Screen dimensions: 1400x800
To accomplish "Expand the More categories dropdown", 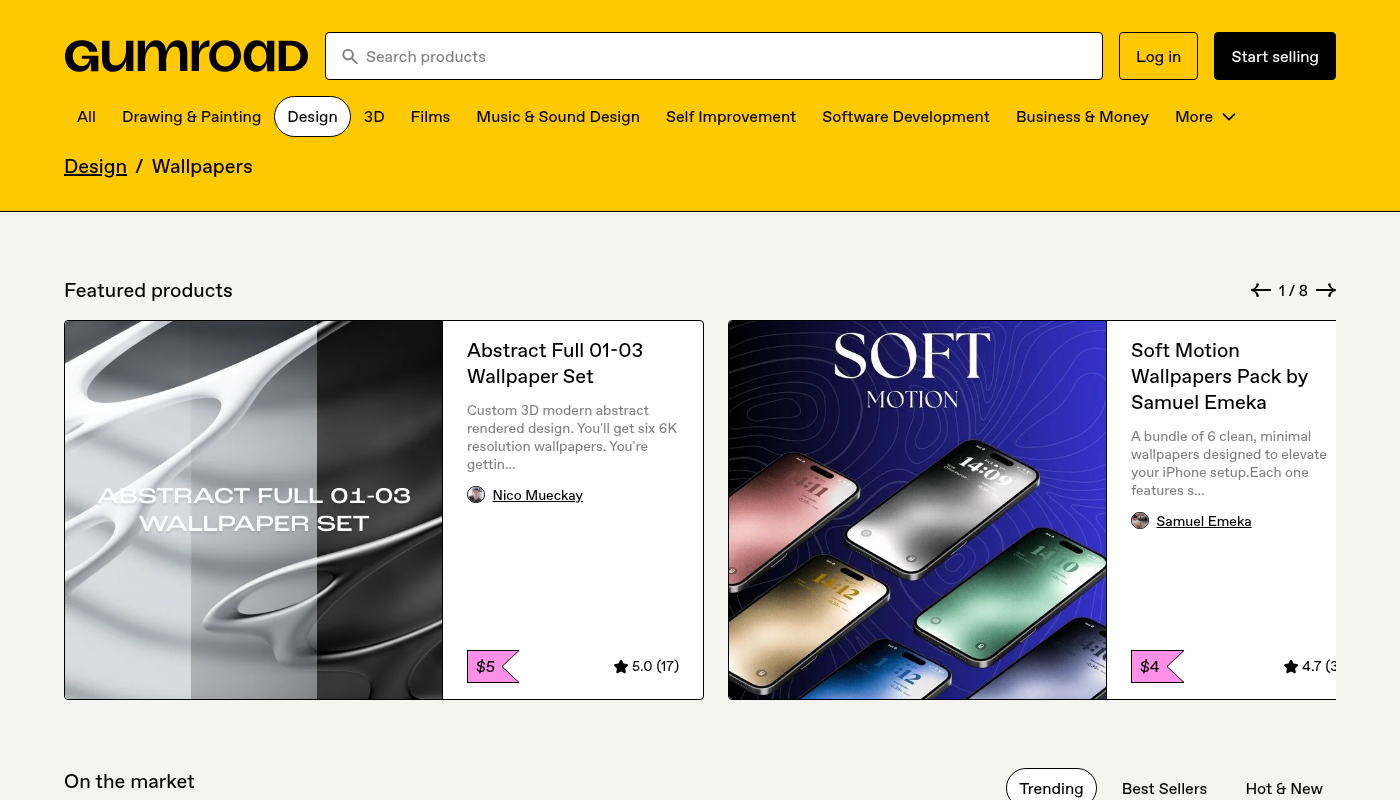I will click(1205, 117).
